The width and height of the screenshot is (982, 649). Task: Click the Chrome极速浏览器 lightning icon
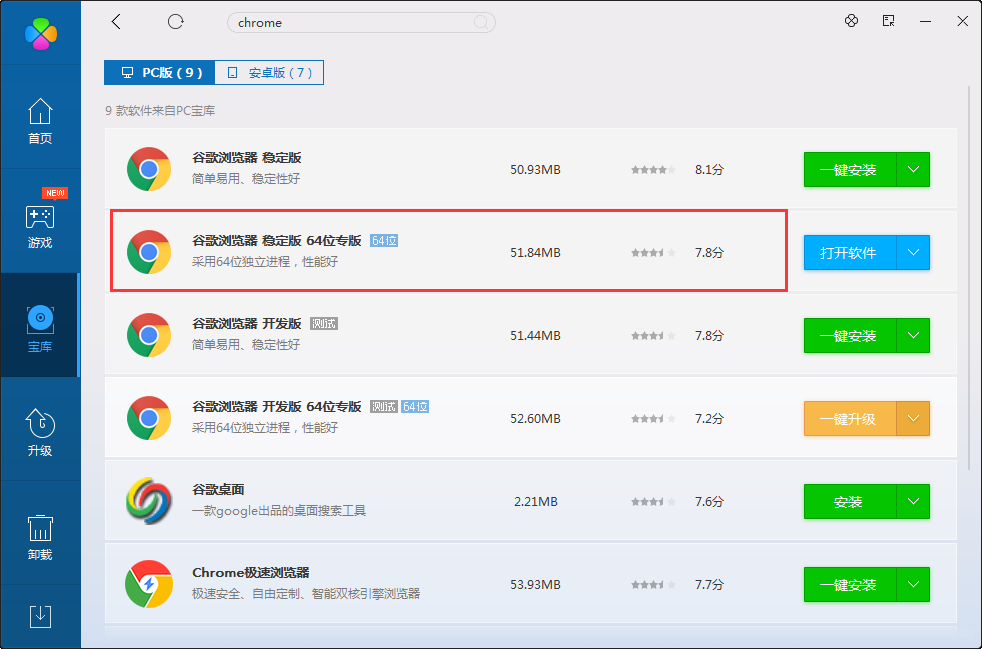click(149, 584)
